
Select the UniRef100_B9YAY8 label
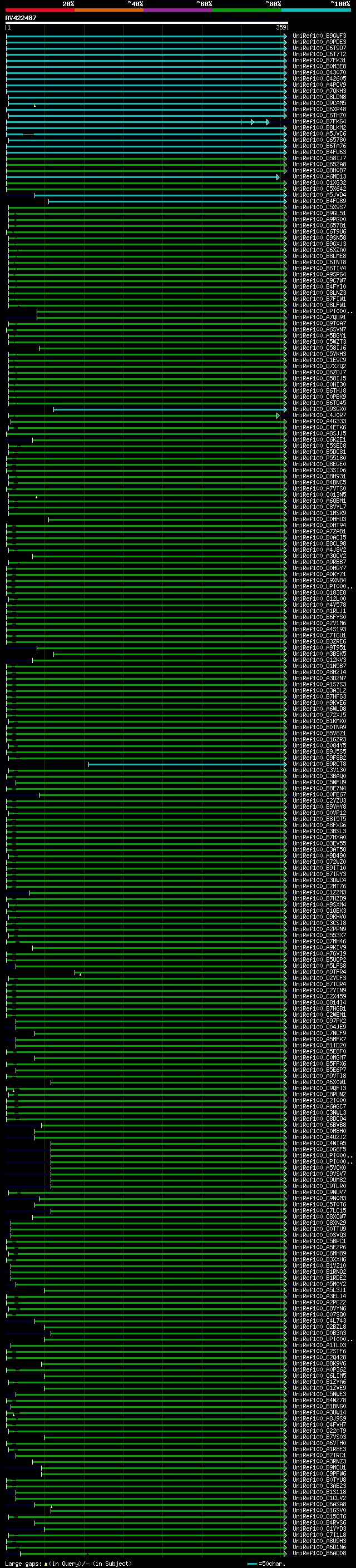319,807
